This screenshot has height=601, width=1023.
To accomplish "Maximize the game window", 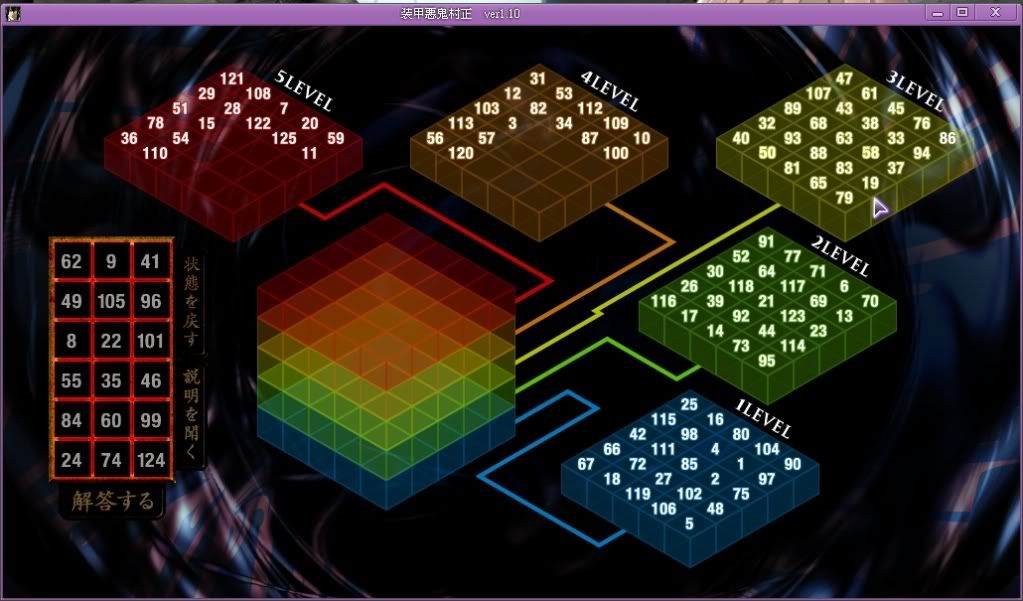I will pyautogui.click(x=962, y=12).
